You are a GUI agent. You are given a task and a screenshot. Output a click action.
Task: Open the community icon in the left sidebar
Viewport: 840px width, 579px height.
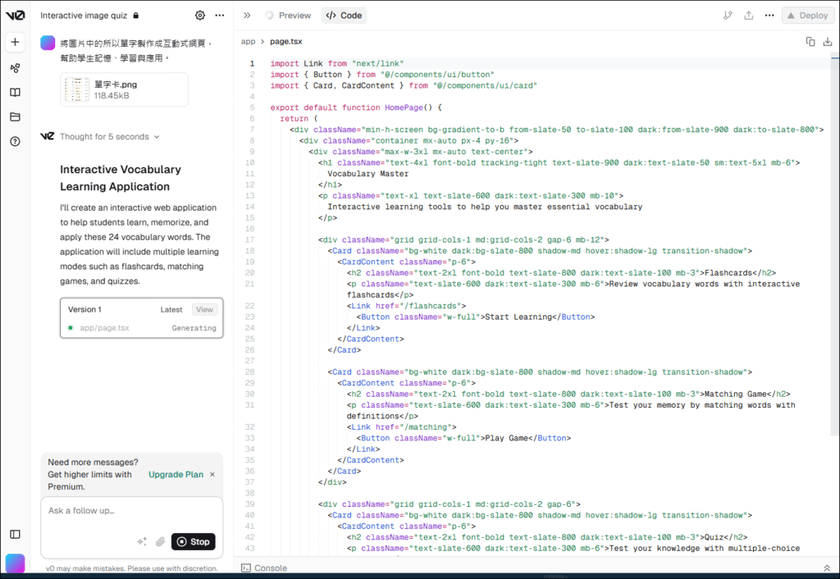[15, 68]
